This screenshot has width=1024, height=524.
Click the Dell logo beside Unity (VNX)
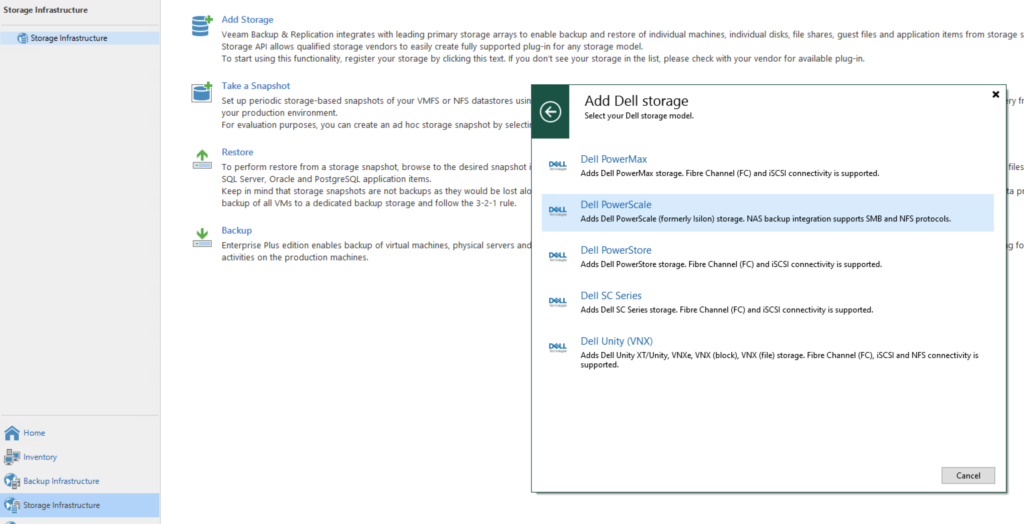point(559,347)
